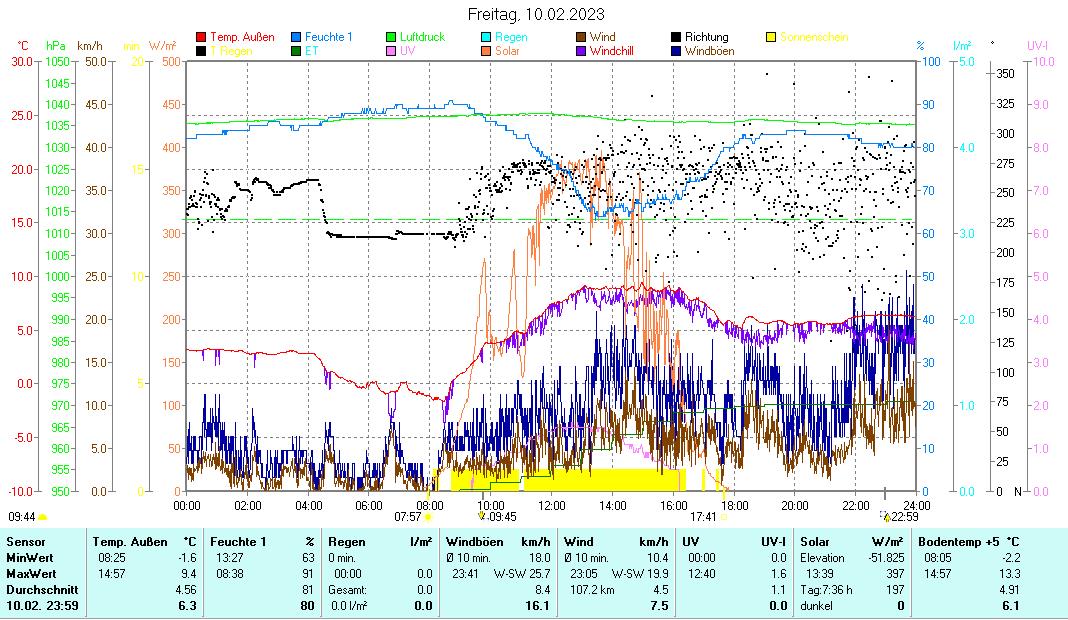Click the current outside temperature value '6.3'
Image resolution: width=1068 pixels, height=620 pixels.
point(188,606)
